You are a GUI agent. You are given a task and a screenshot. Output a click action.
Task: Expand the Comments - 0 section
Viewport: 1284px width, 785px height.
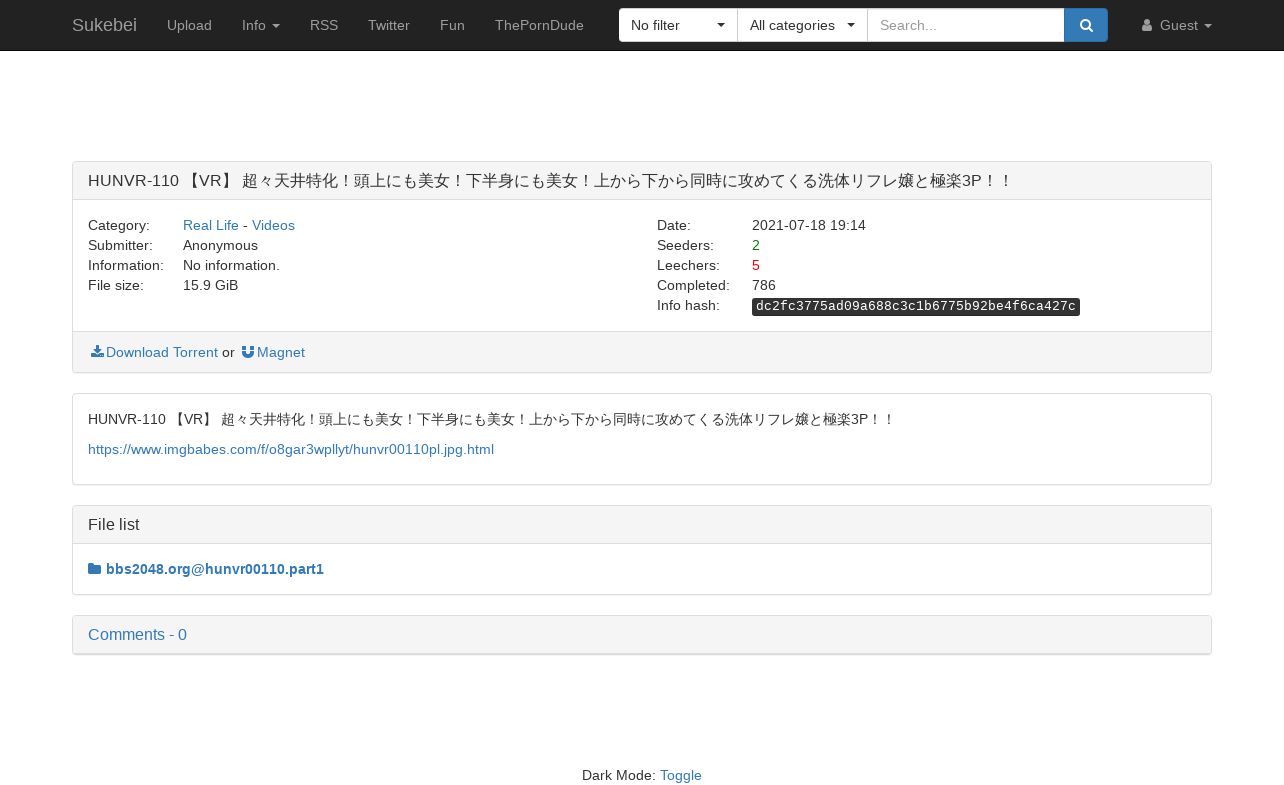click(x=137, y=635)
